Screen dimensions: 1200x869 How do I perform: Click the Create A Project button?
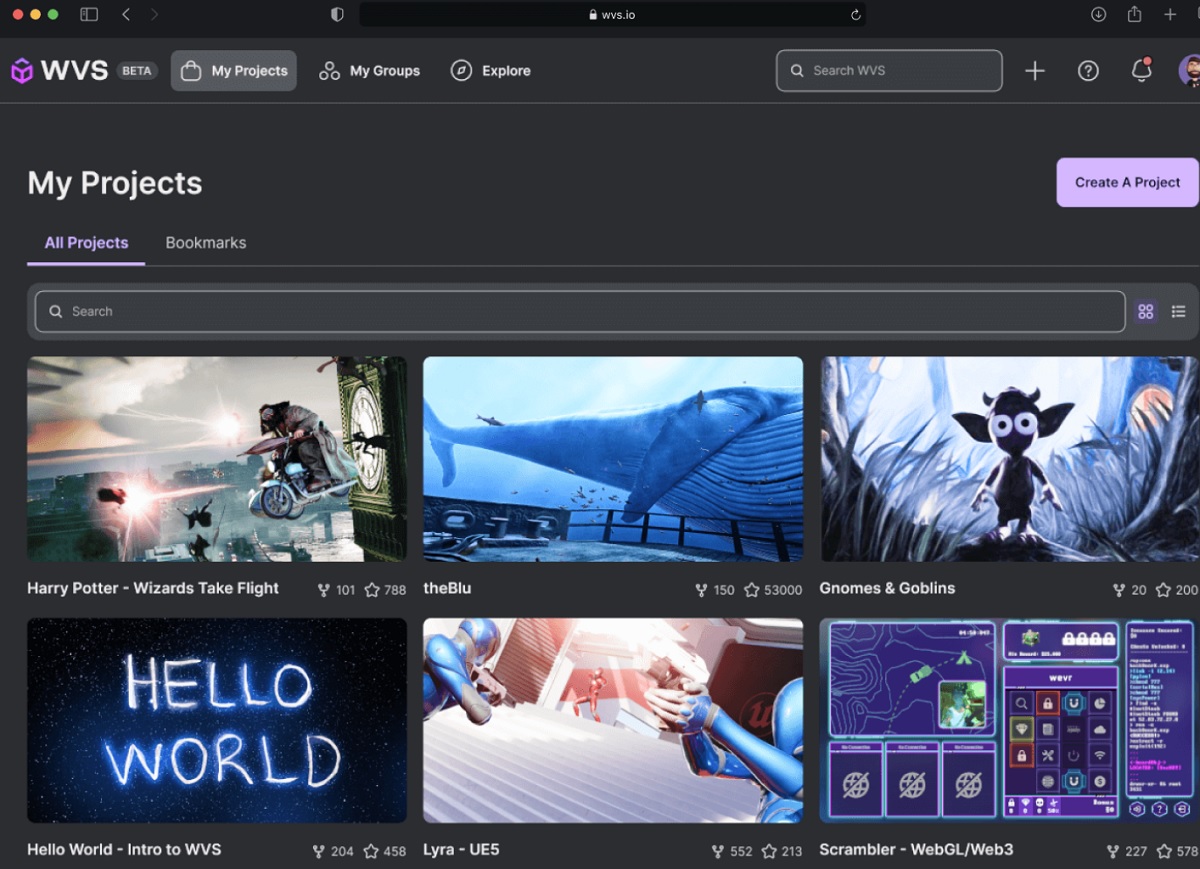point(1127,182)
